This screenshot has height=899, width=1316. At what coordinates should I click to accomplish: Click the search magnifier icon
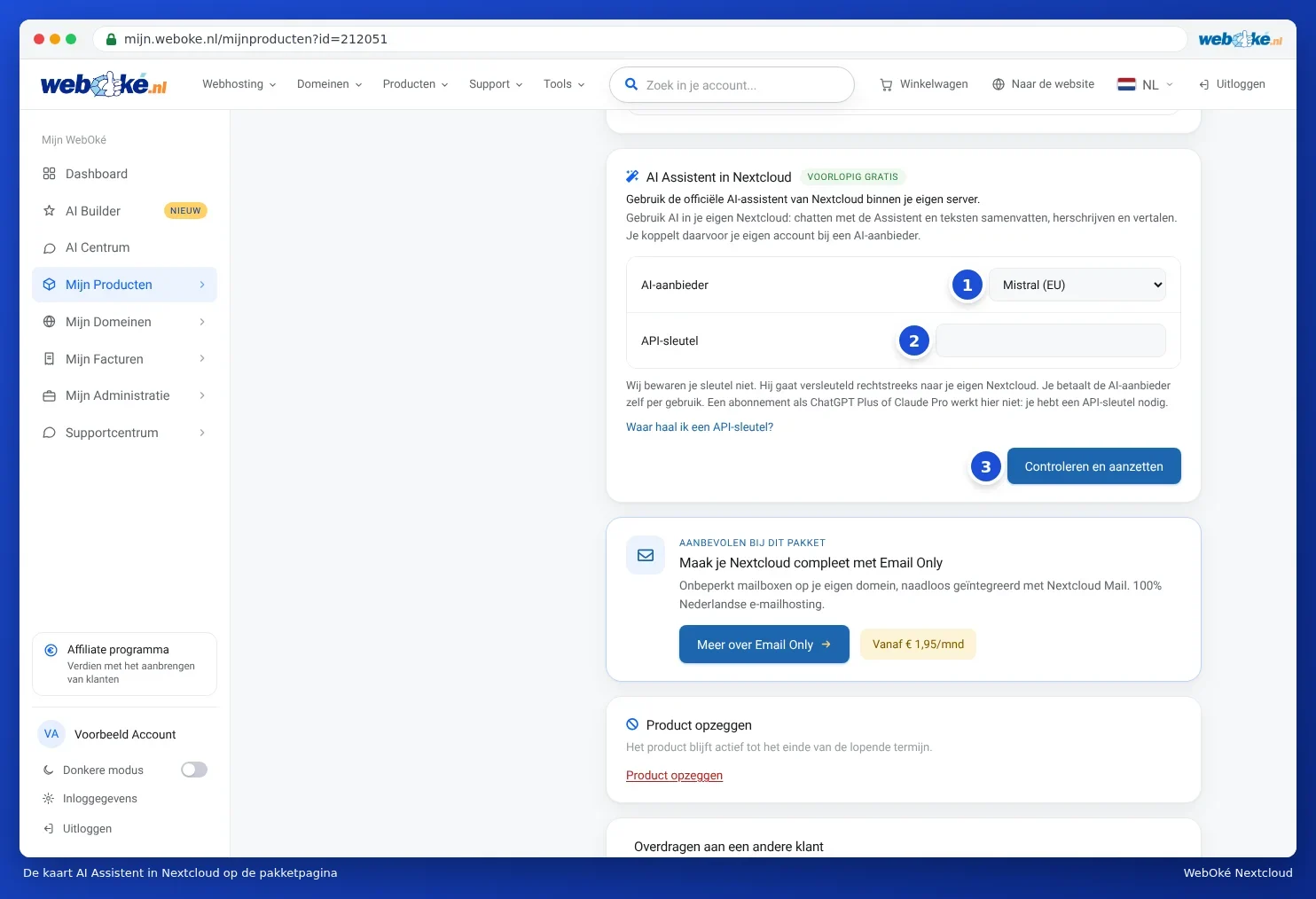[x=631, y=84]
